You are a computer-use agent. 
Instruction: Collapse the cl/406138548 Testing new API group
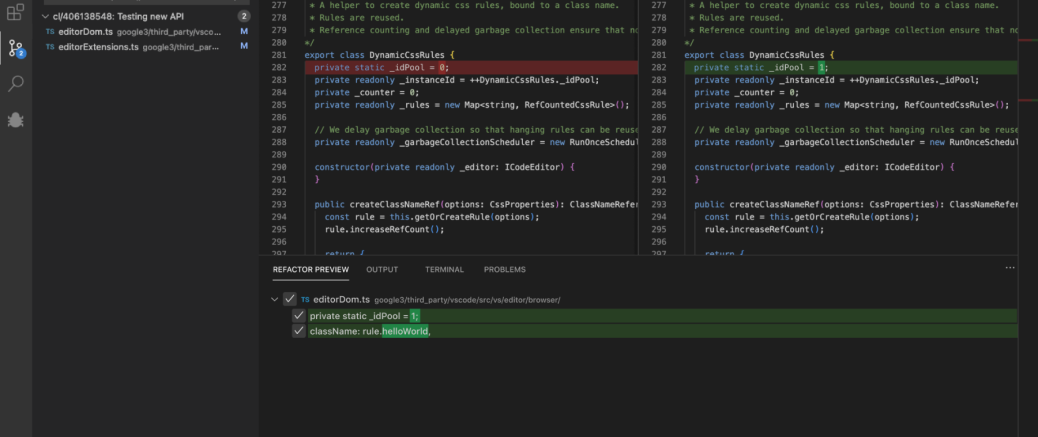point(45,17)
